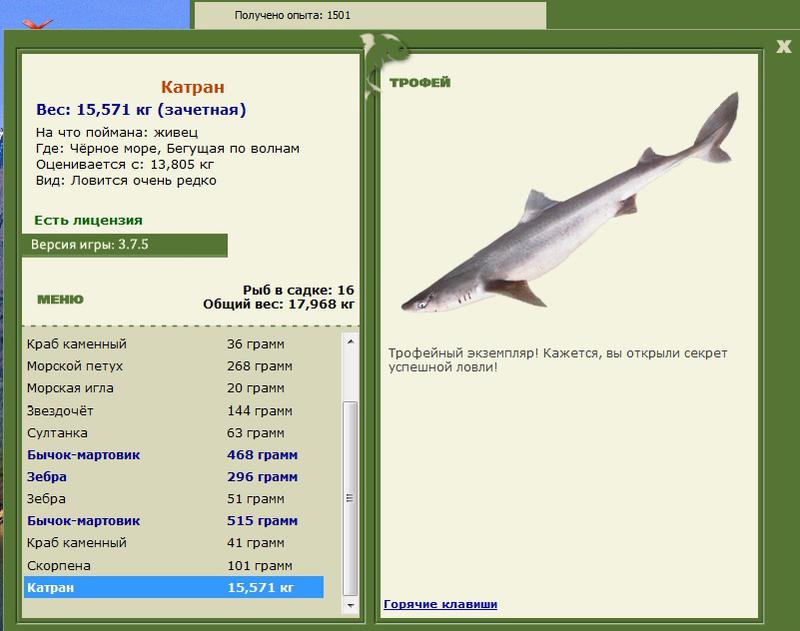Click the Оценивается с: 13,805 кг line

pos(124,165)
